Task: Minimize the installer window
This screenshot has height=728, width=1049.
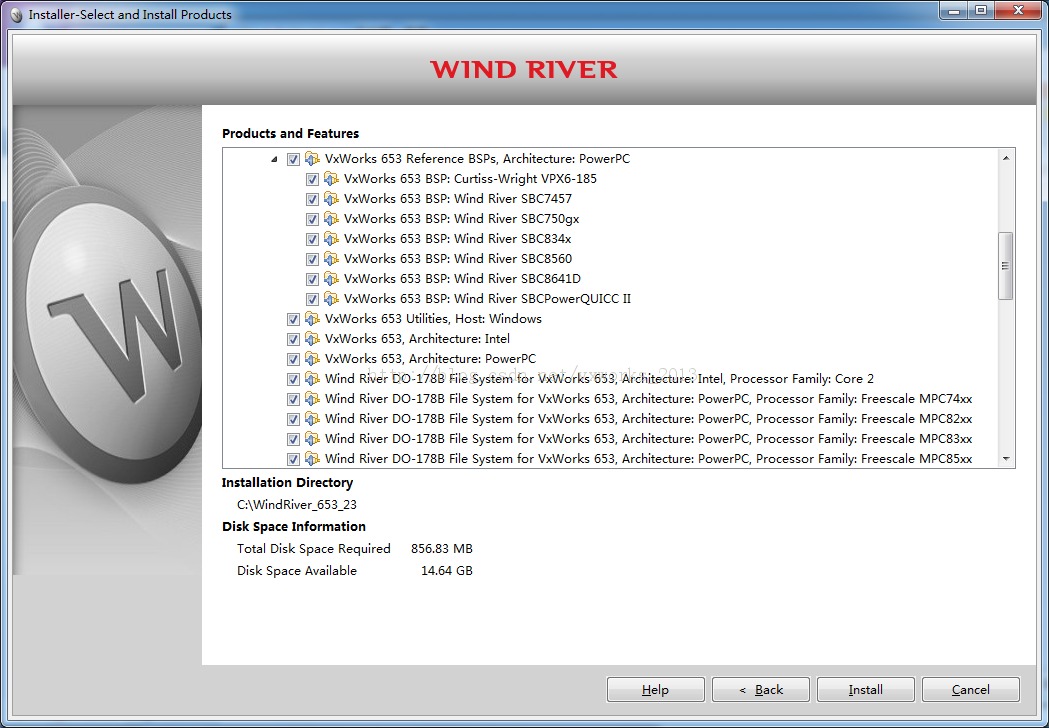Action: click(x=954, y=11)
